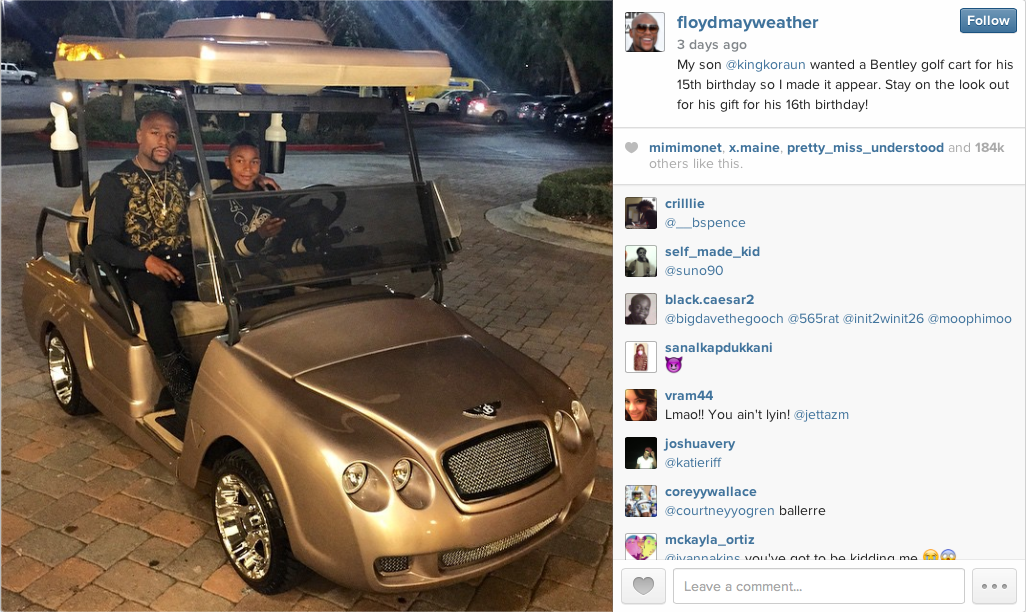Image resolution: width=1026 pixels, height=612 pixels.
Task: Open floydmayweather's profile picture
Action: click(645, 31)
